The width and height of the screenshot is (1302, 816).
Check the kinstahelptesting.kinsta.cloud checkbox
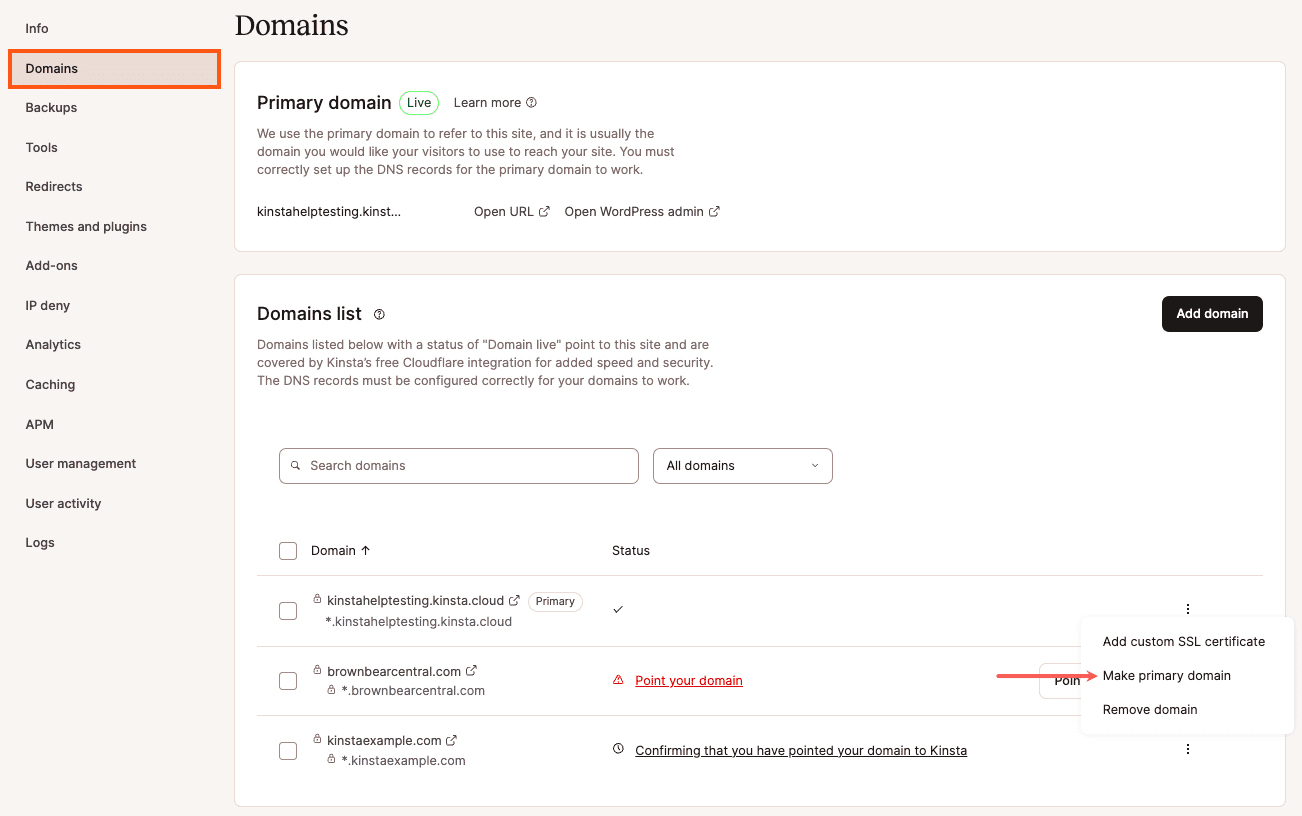[288, 610]
